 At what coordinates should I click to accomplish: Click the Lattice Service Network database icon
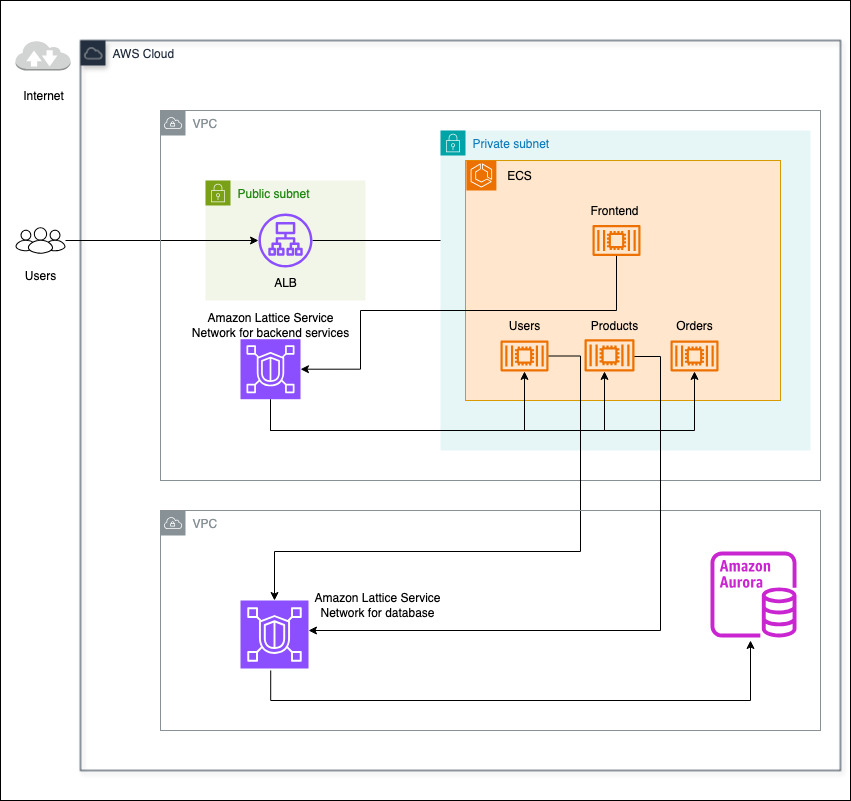[x=274, y=634]
